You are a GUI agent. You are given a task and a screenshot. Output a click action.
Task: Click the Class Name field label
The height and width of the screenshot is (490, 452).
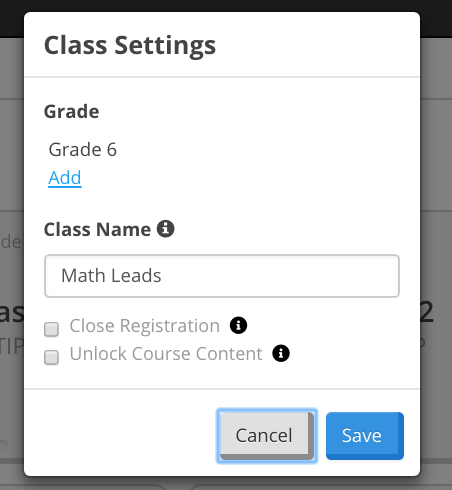[x=97, y=229]
